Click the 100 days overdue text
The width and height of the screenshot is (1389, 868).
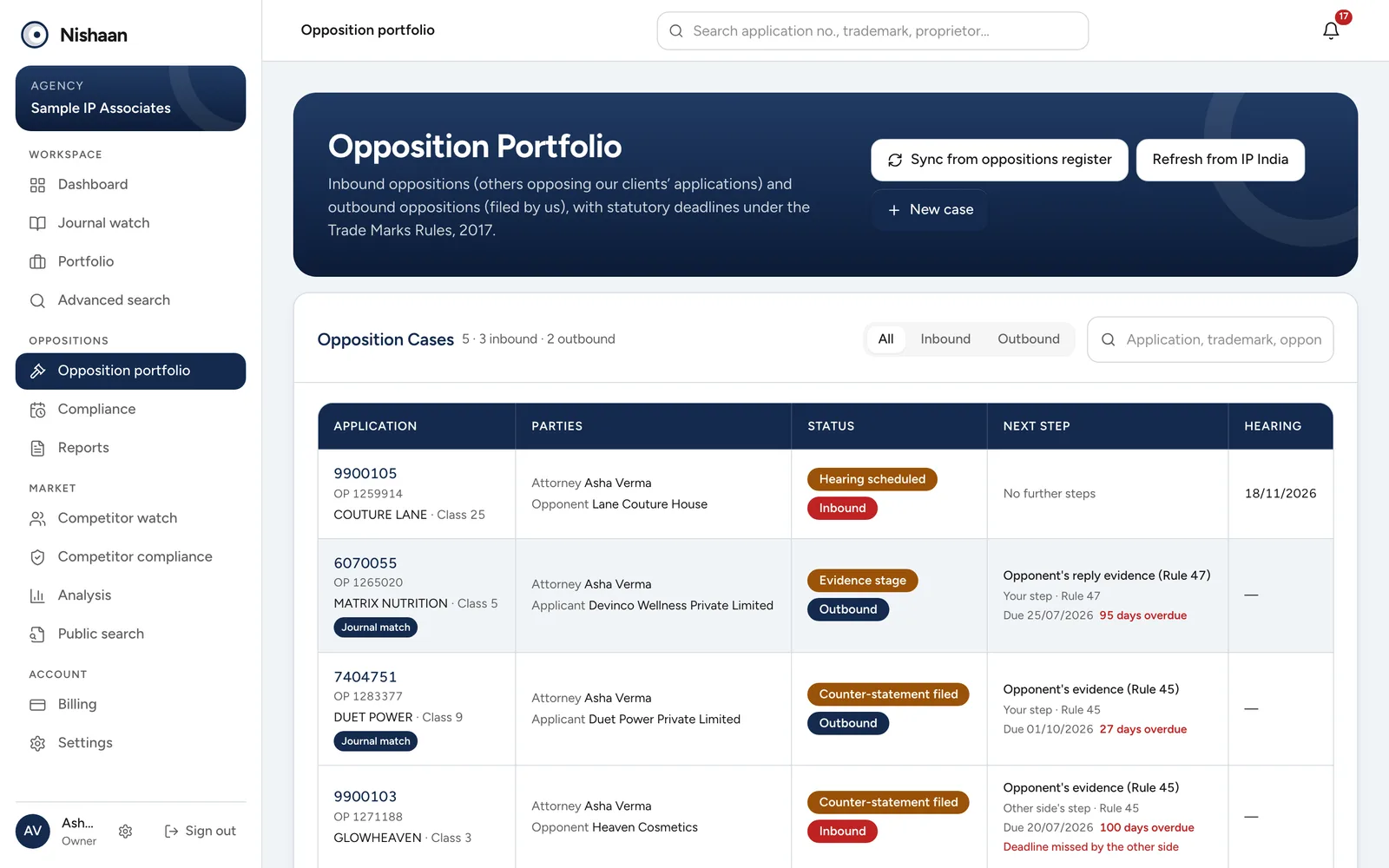pyautogui.click(x=1147, y=828)
